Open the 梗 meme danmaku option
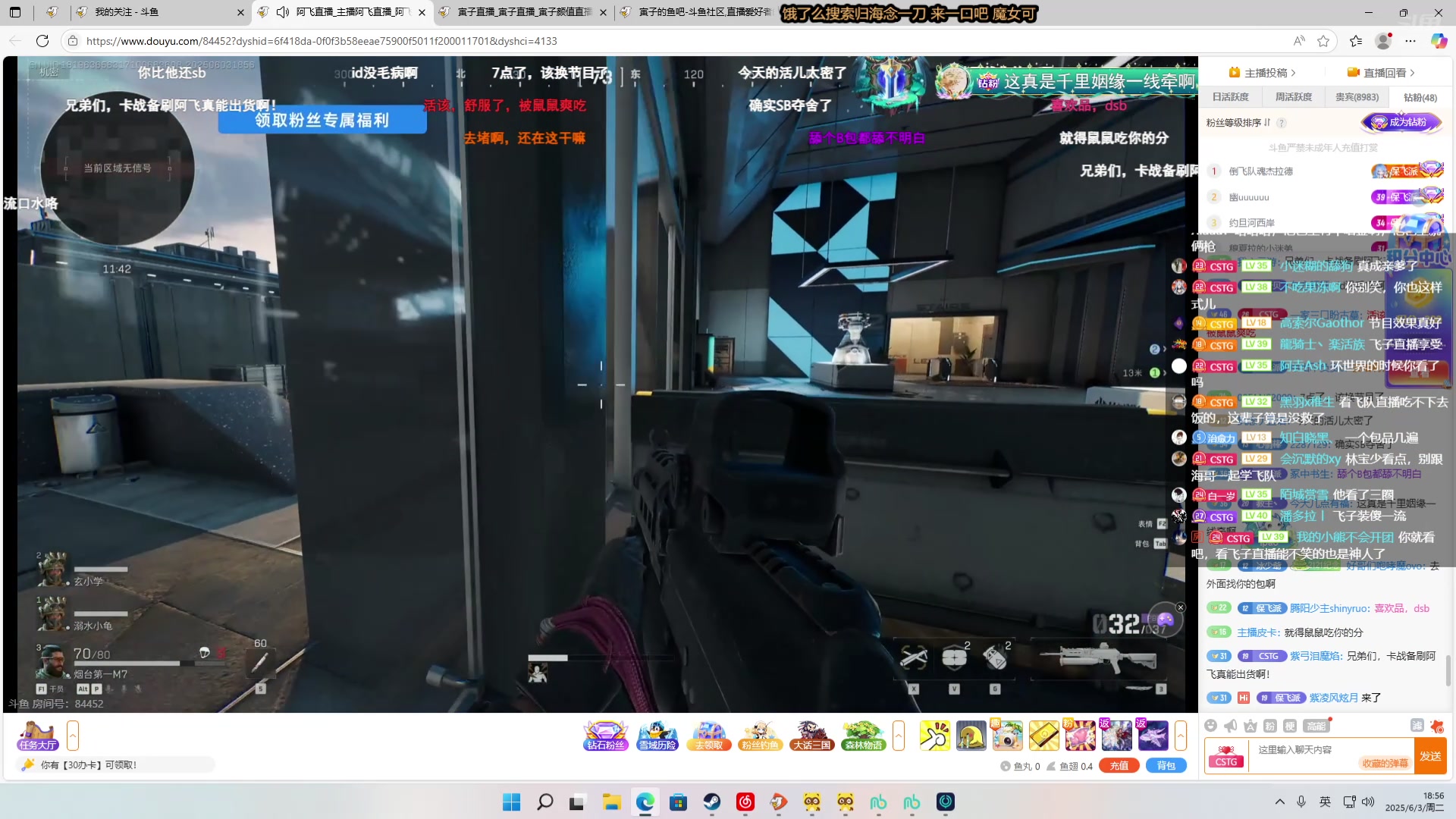1456x819 pixels. [1290, 726]
